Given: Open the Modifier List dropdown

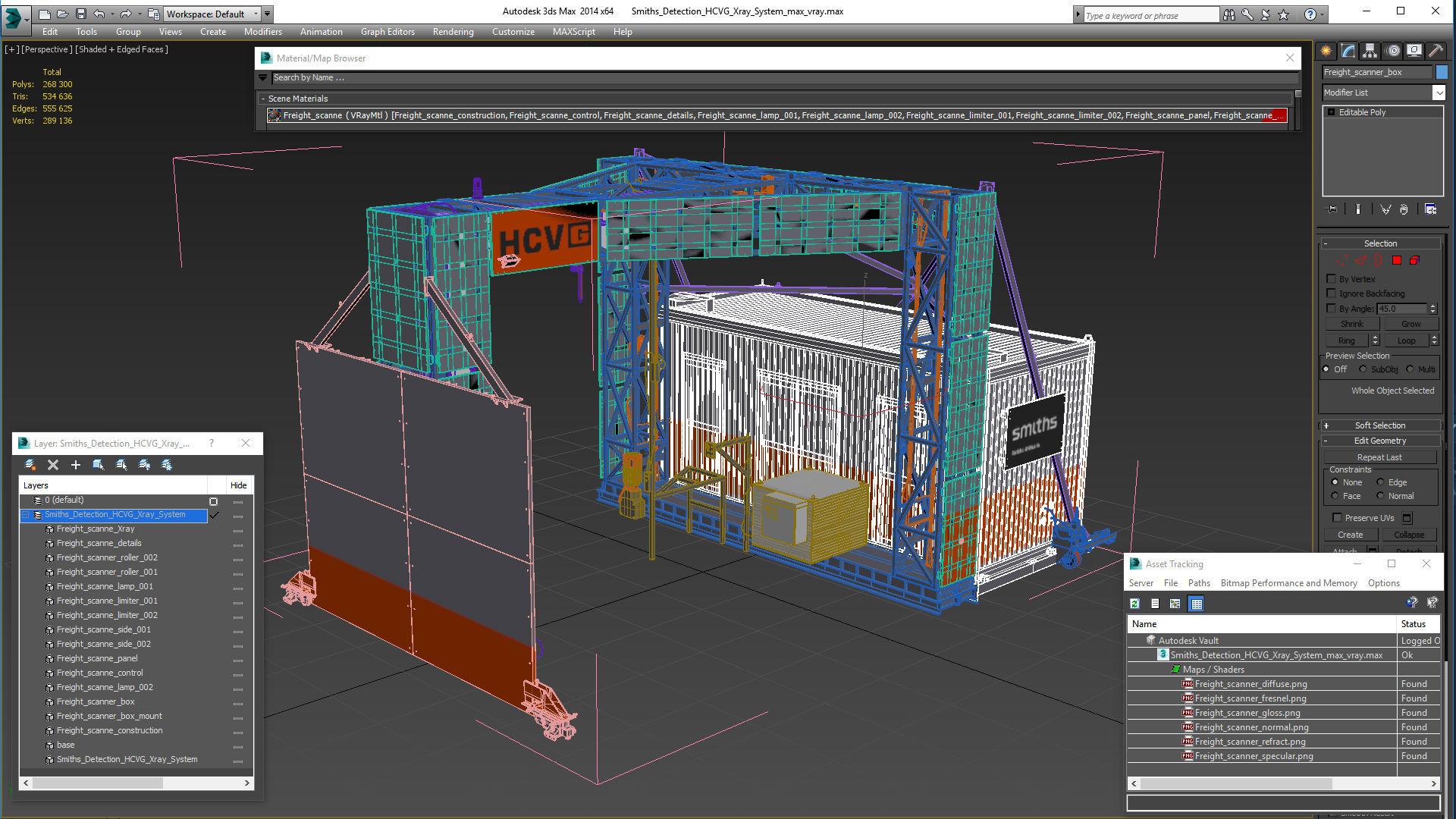Looking at the screenshot, I should click(1439, 93).
